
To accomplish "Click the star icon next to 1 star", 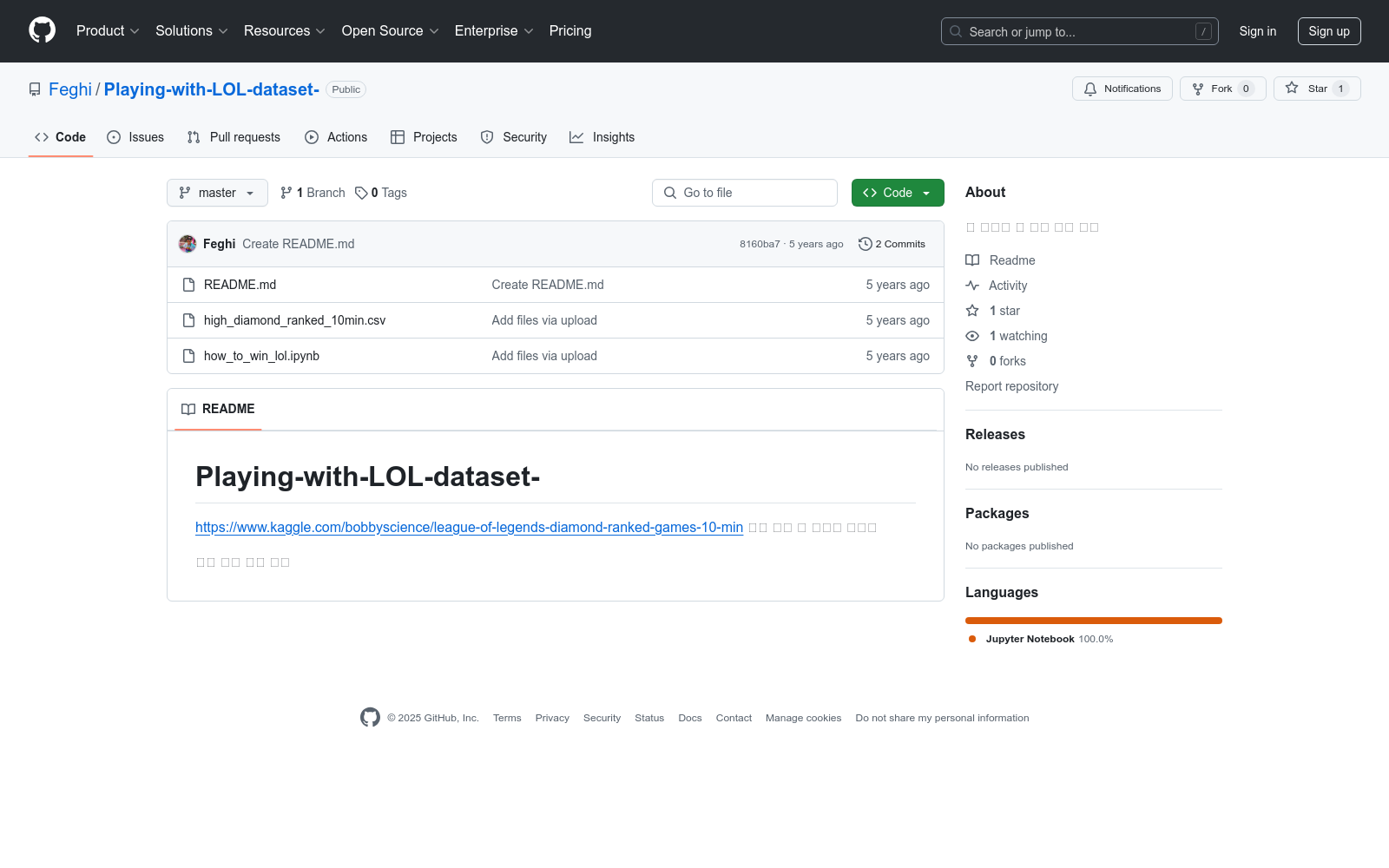I will (972, 311).
